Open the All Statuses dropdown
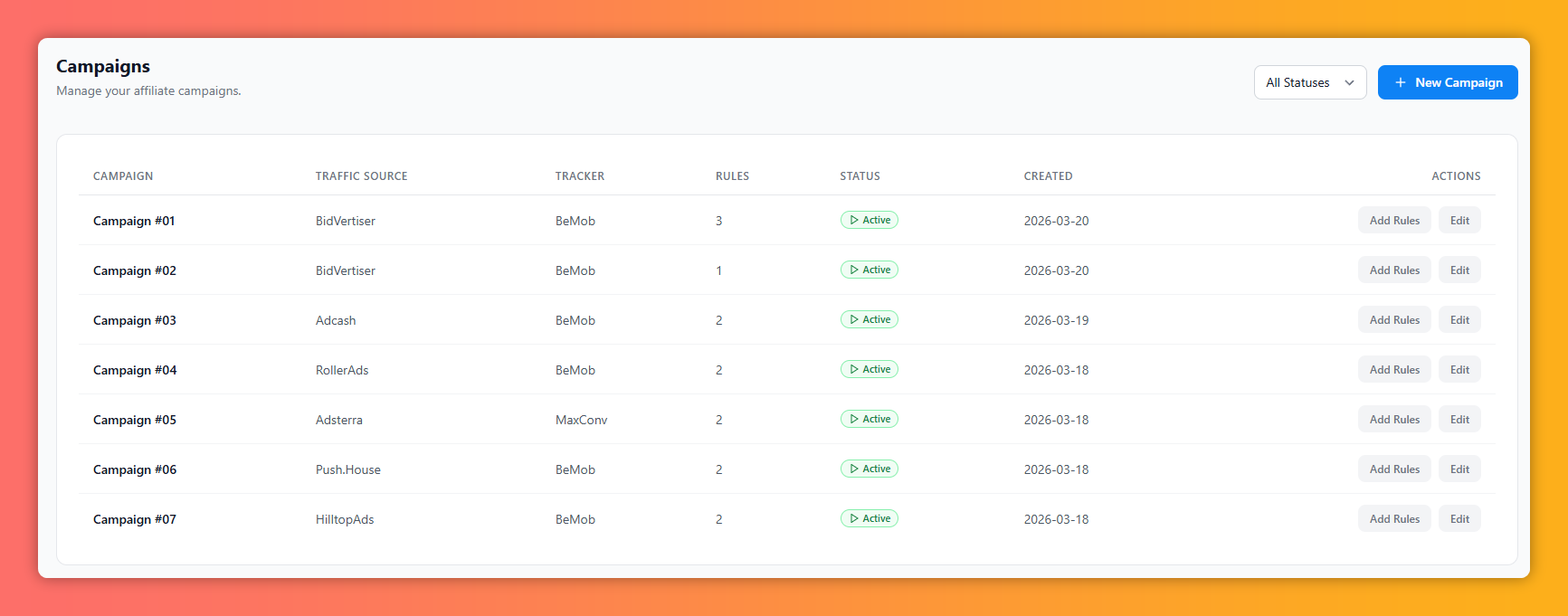The height and width of the screenshot is (616, 1568). 1309,82
